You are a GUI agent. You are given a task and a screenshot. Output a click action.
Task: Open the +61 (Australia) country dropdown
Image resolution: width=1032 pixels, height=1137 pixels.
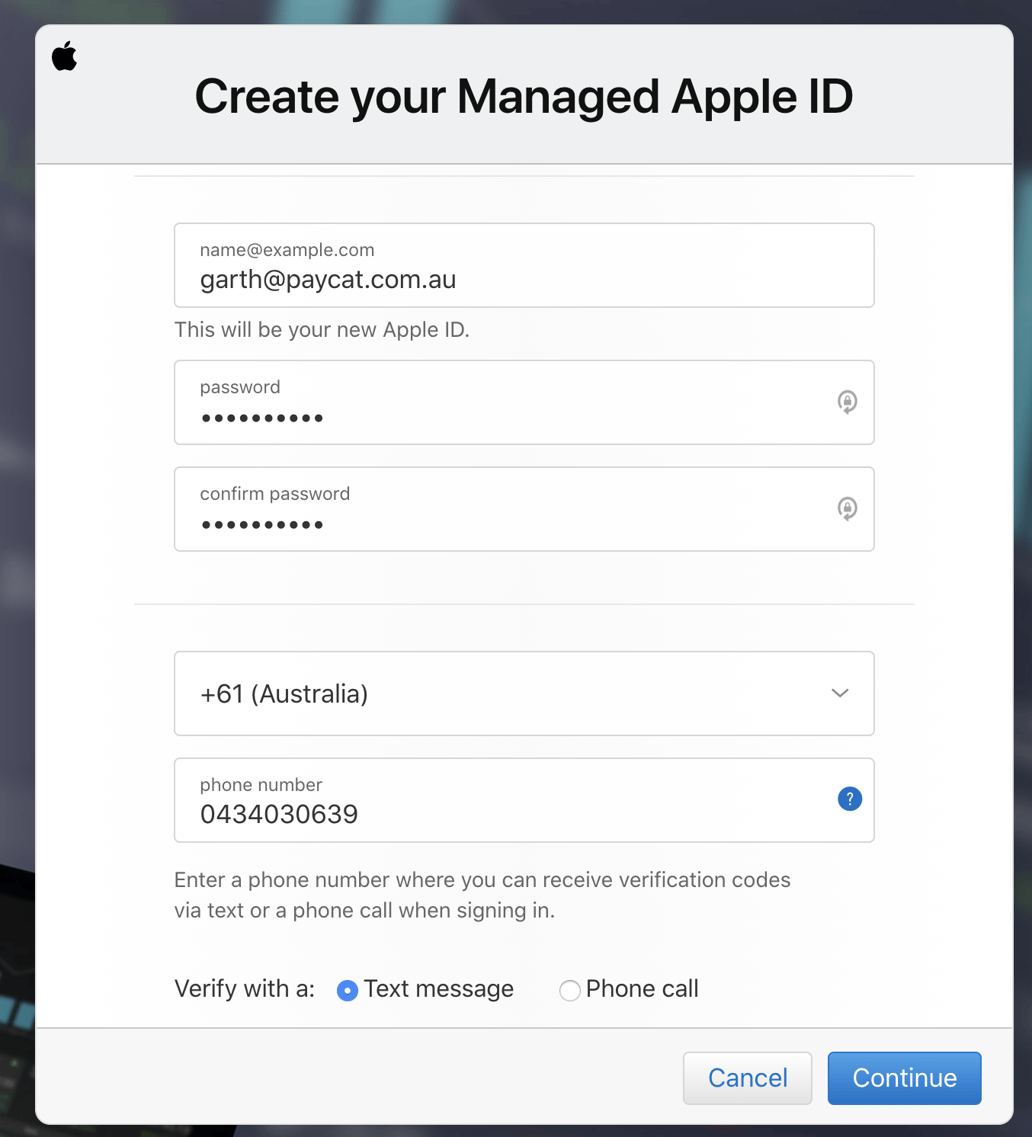524,693
